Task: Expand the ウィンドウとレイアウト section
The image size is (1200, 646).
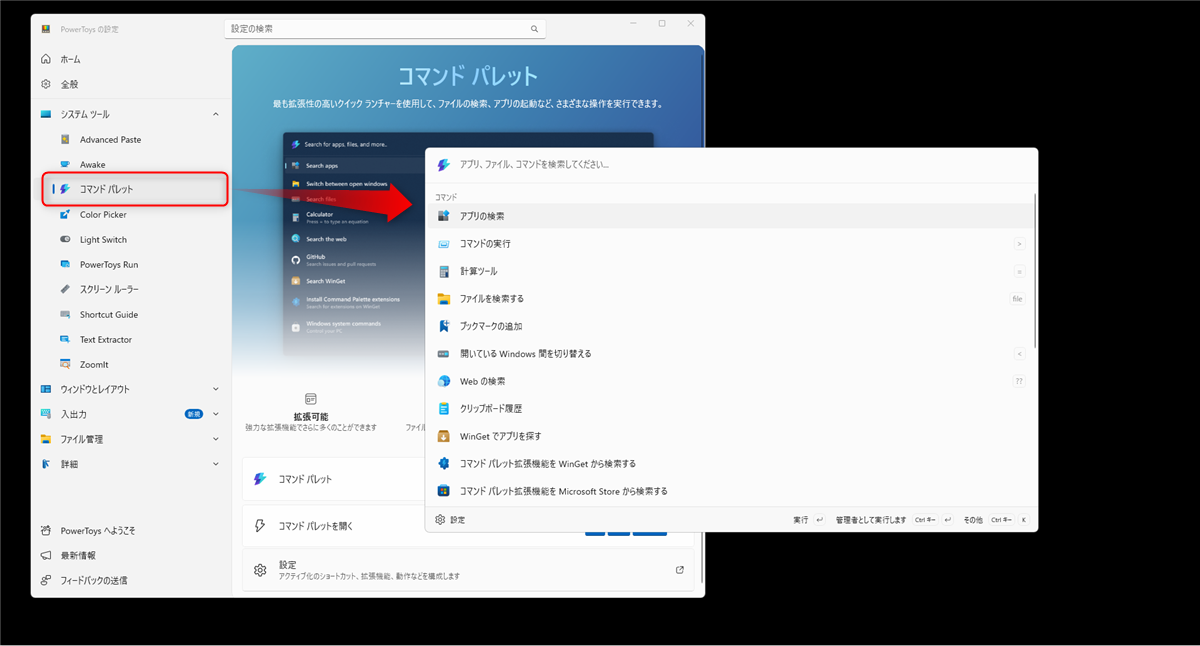Action: click(x=216, y=389)
